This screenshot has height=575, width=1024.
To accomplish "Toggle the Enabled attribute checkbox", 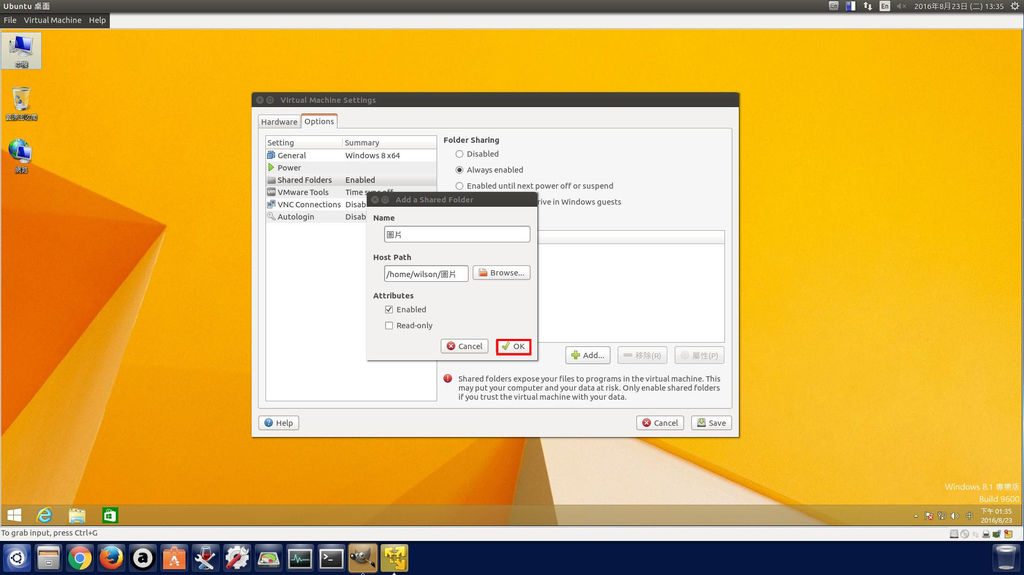I will pyautogui.click(x=389, y=309).
